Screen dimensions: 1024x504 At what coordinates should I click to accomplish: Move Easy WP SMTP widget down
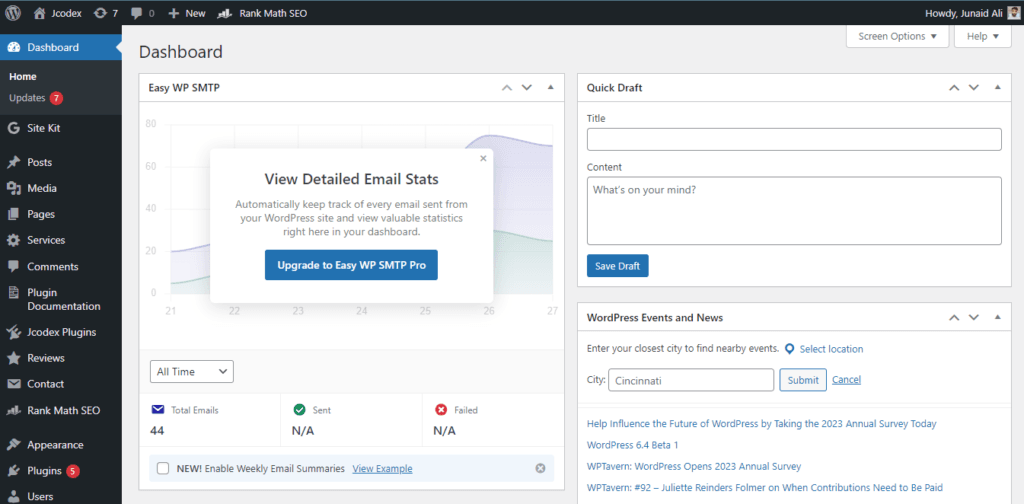(x=526, y=87)
